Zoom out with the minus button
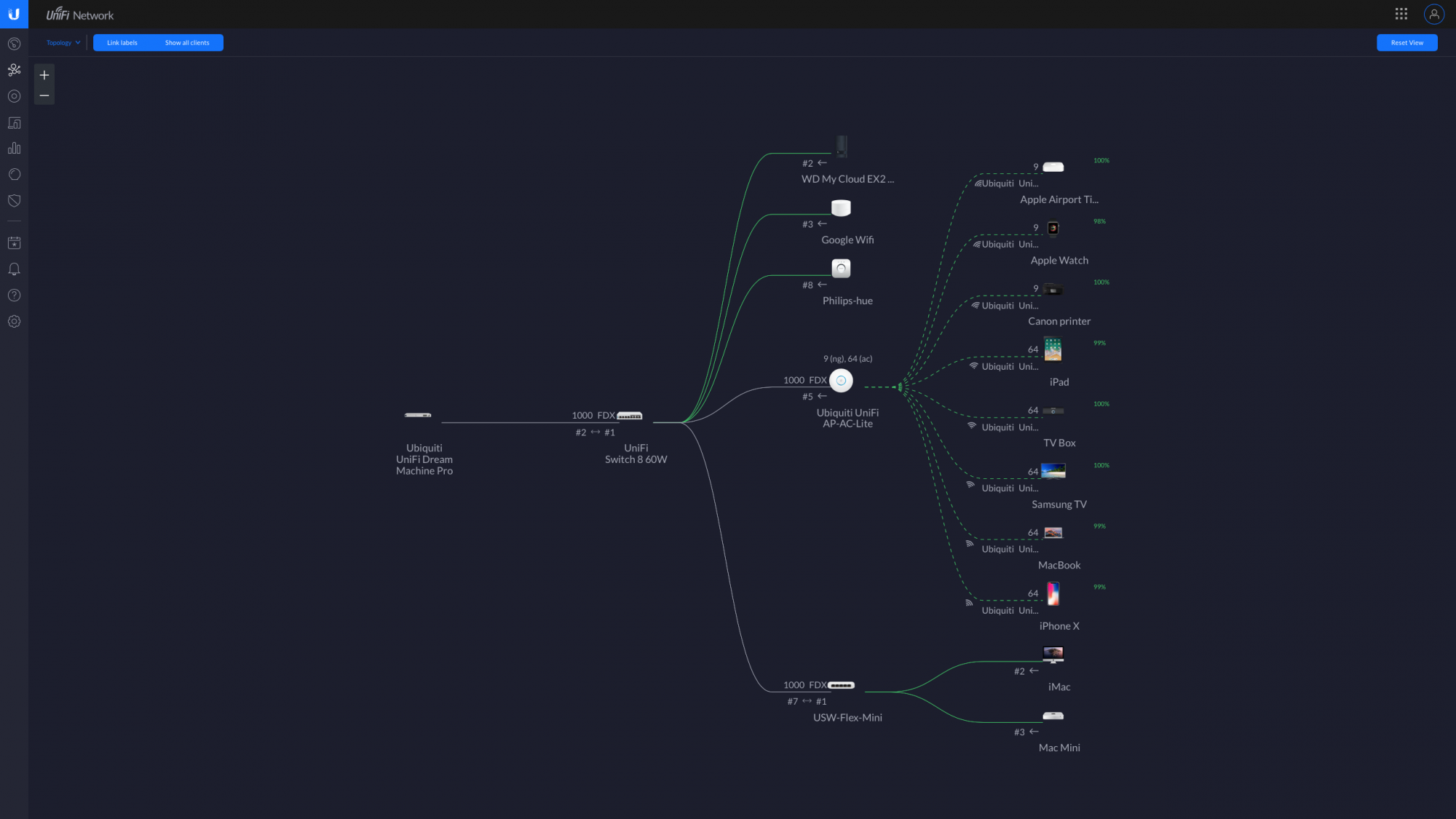This screenshot has width=1456, height=819. click(x=44, y=95)
